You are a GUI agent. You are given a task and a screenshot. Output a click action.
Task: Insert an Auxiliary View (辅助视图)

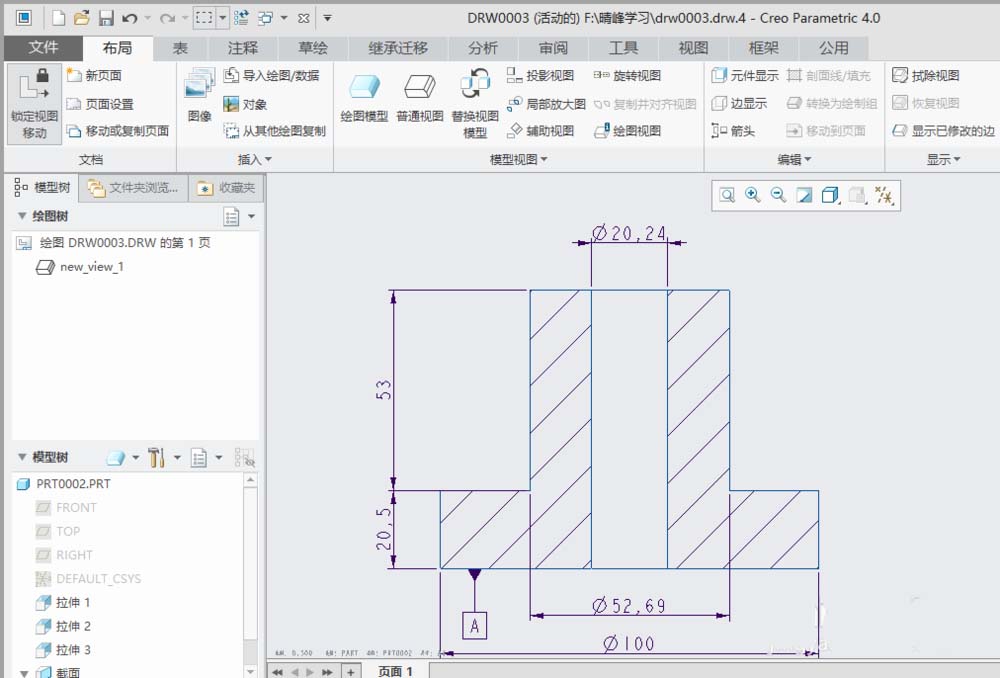click(x=541, y=131)
